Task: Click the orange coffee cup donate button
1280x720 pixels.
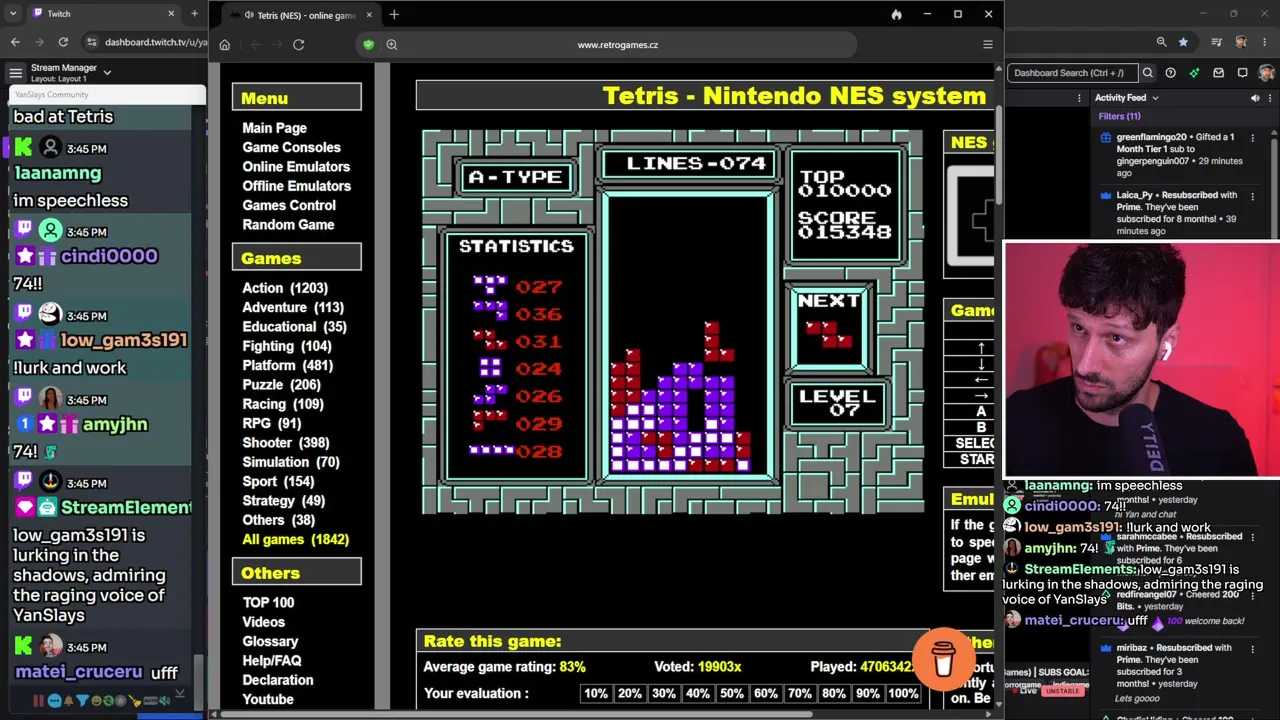Action: 943,658
